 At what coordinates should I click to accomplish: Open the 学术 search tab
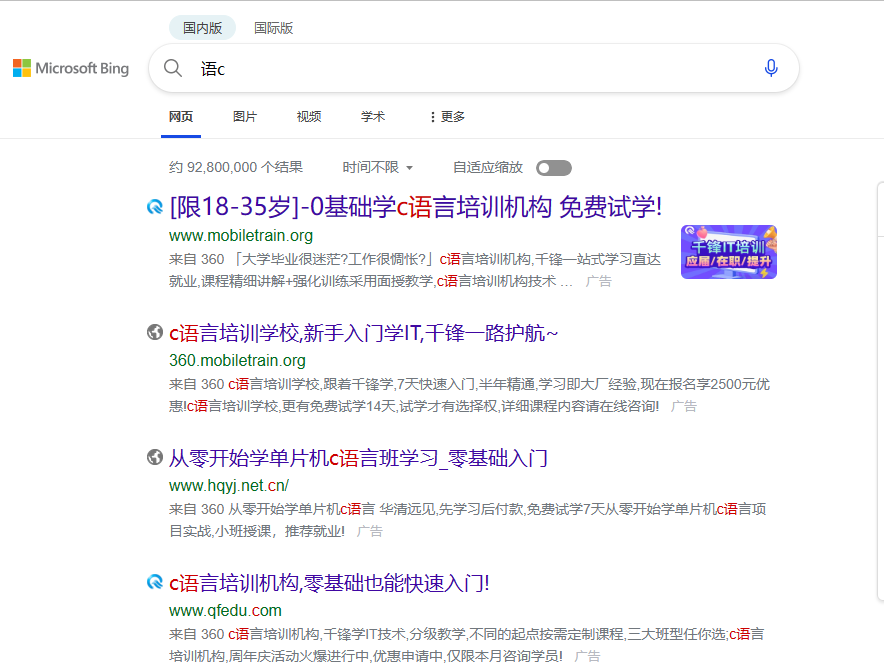[x=373, y=117]
